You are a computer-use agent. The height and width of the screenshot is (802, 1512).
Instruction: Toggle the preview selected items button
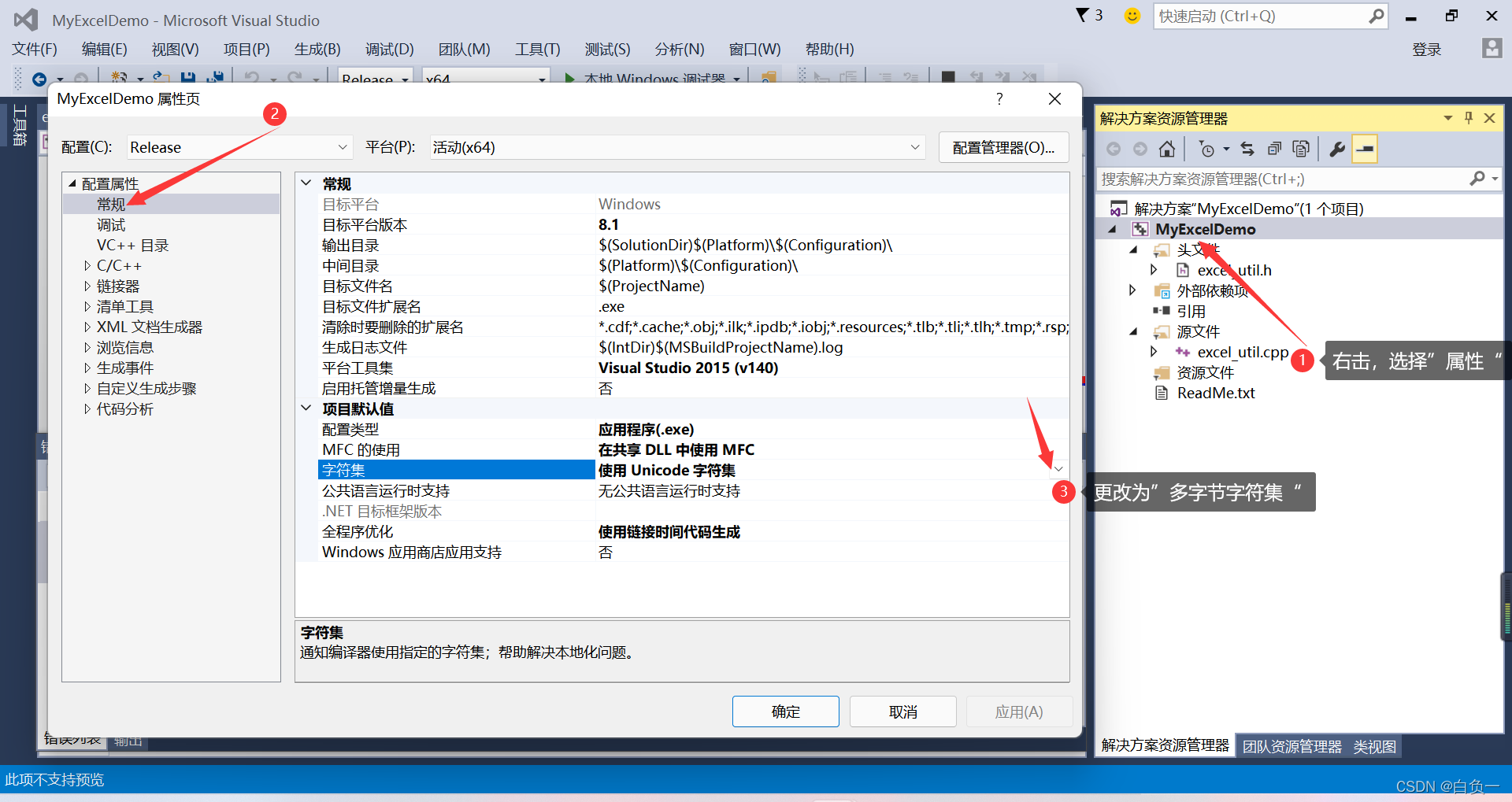click(1365, 149)
